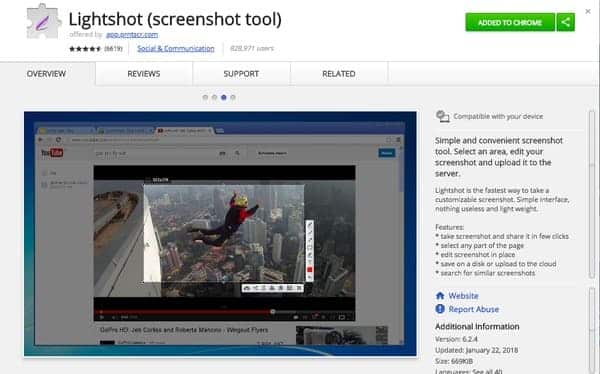Click the Size: 669KiB text
This screenshot has height=374, width=600.
point(454,361)
